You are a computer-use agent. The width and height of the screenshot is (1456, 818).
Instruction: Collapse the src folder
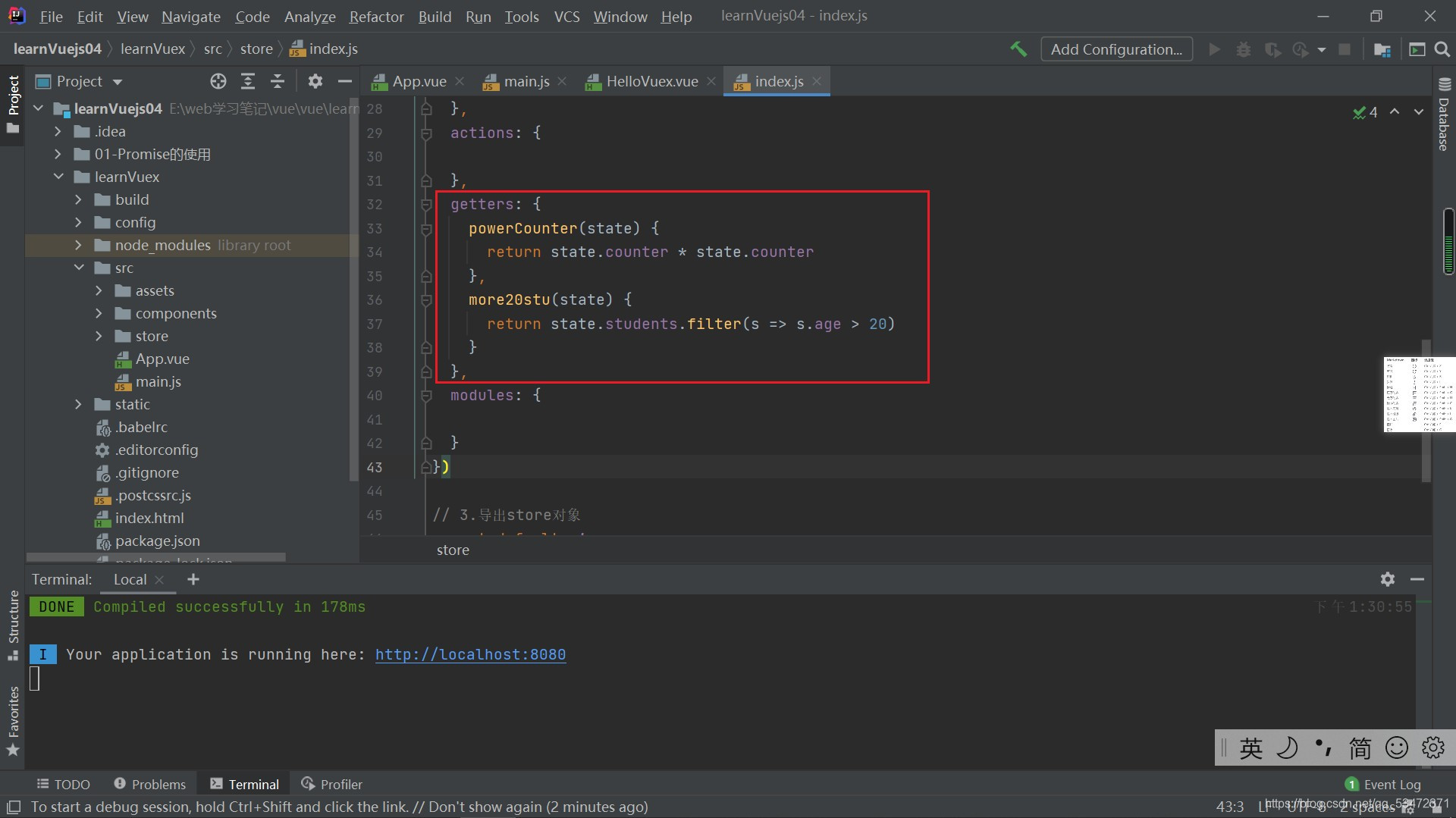[x=79, y=268]
